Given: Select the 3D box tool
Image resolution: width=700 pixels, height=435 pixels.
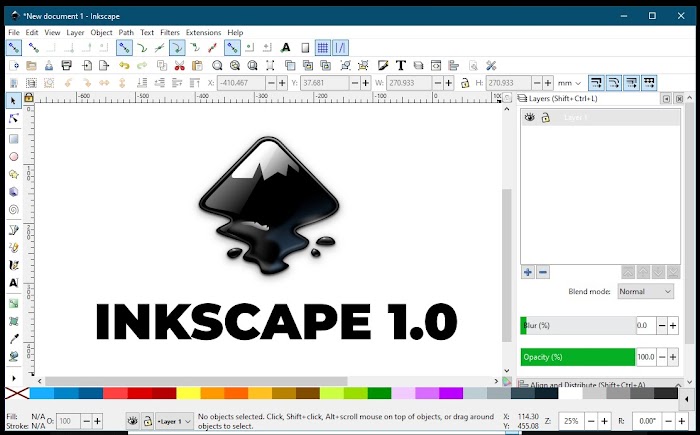Looking at the screenshot, I should [x=13, y=192].
